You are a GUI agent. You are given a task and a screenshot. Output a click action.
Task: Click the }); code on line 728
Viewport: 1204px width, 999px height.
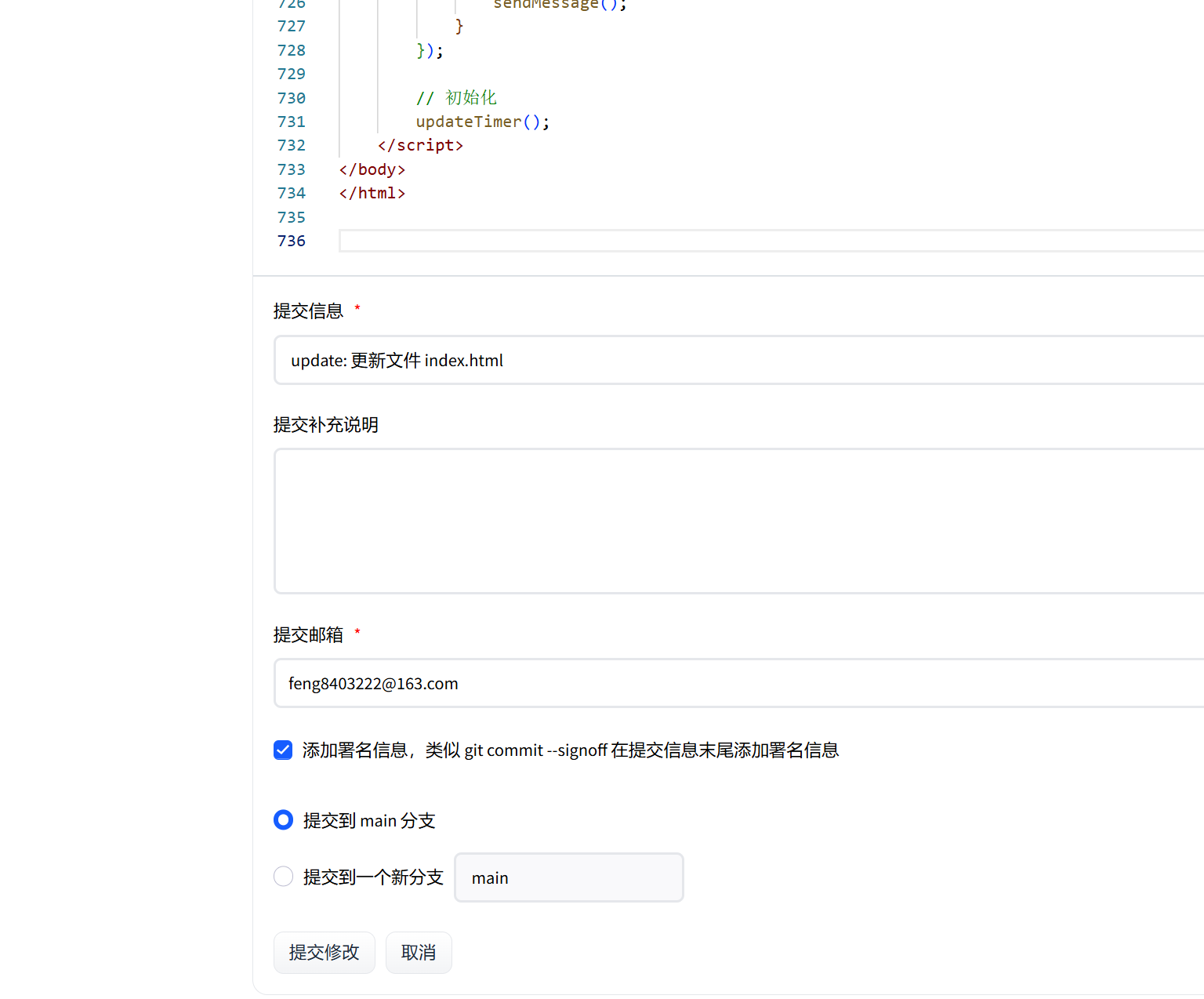[430, 50]
